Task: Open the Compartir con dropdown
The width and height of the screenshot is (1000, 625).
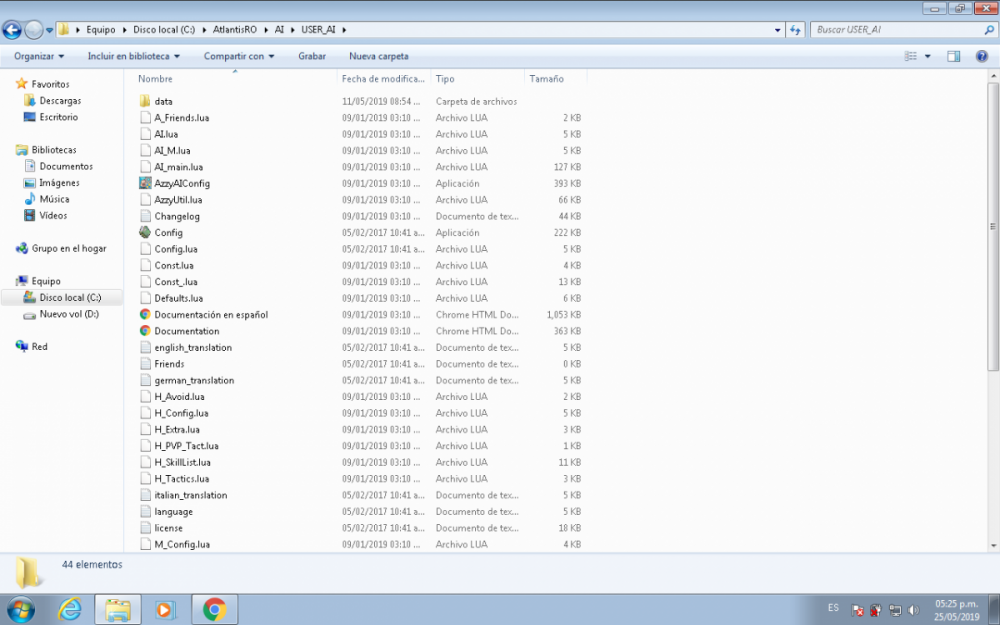Action: tap(240, 56)
